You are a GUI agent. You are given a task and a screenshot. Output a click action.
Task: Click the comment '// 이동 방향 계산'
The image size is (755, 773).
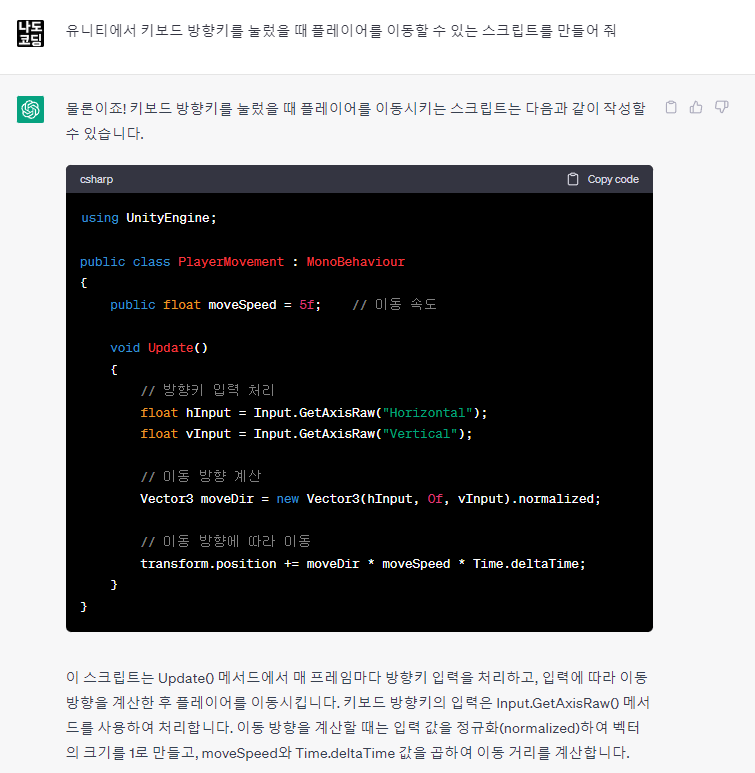coord(201,476)
